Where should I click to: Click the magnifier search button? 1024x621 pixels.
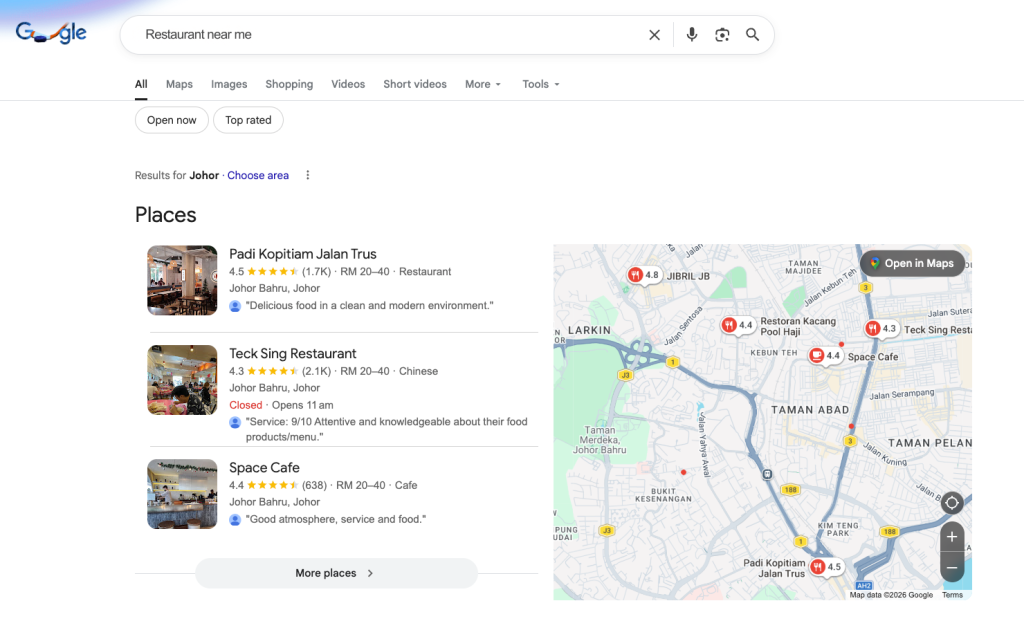[752, 35]
